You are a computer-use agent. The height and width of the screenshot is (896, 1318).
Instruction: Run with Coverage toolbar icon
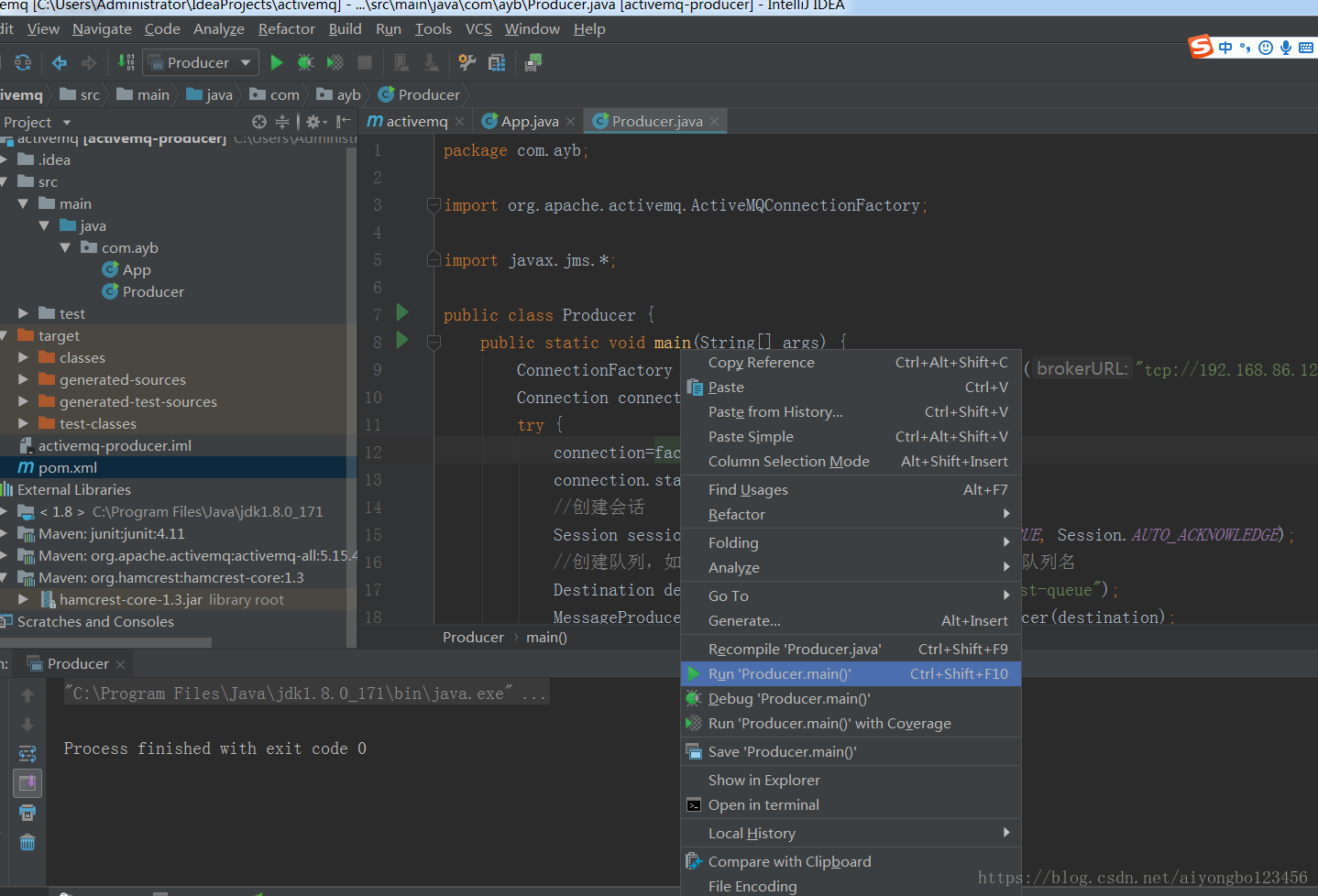[335, 62]
